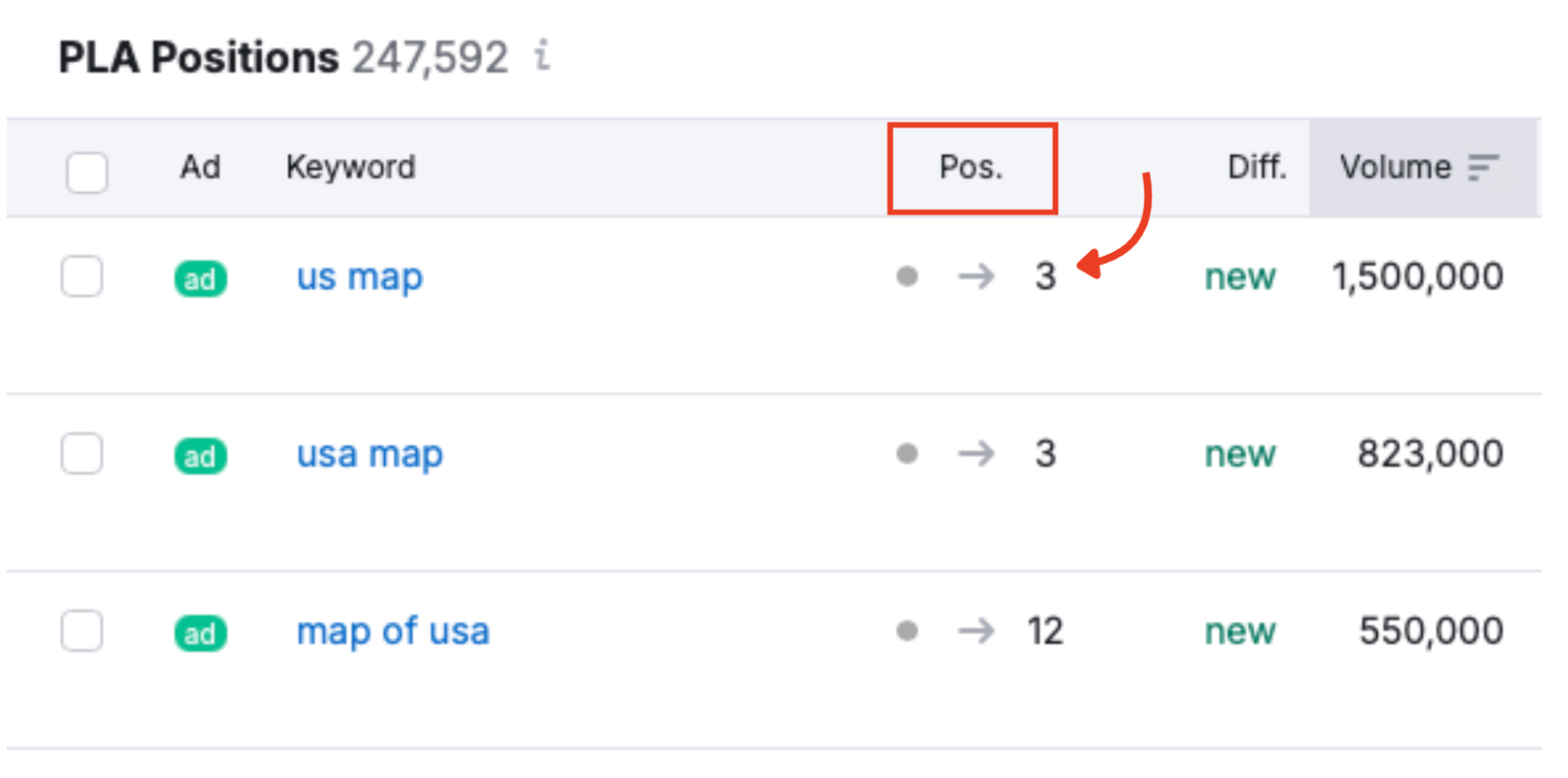Check the box for us map row

click(82, 276)
